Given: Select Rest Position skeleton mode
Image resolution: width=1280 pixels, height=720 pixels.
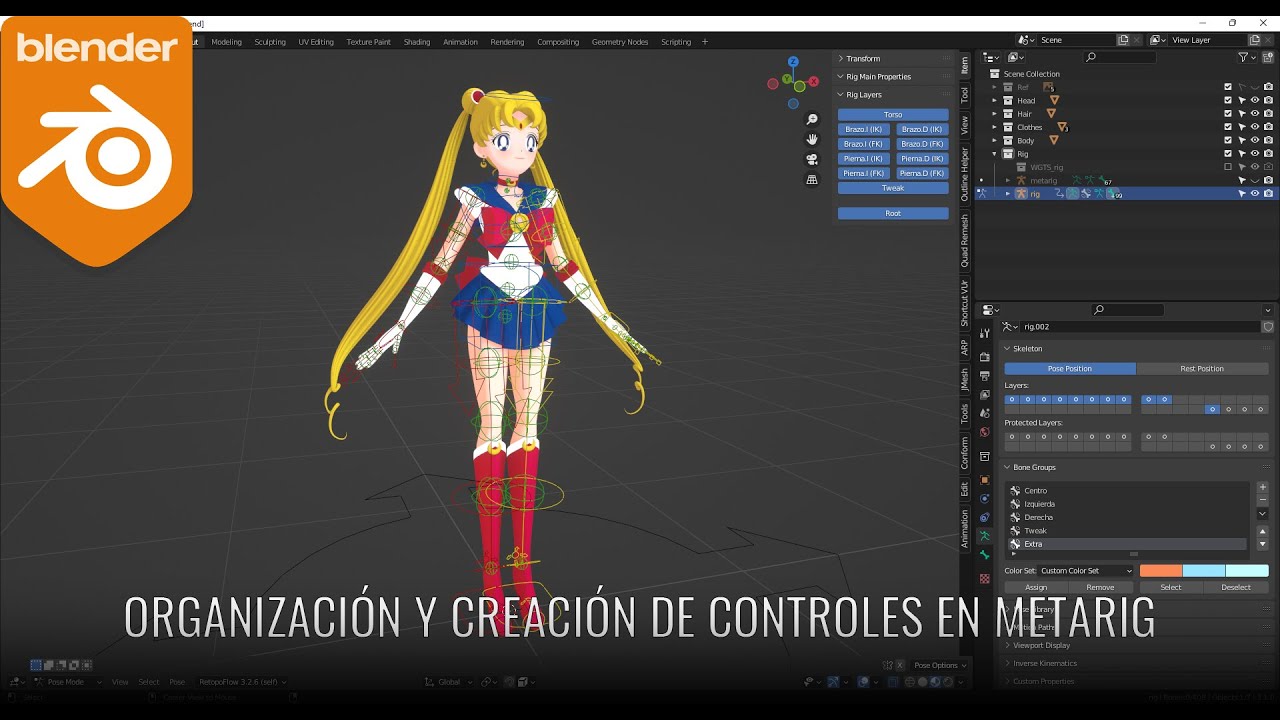Looking at the screenshot, I should point(1202,368).
